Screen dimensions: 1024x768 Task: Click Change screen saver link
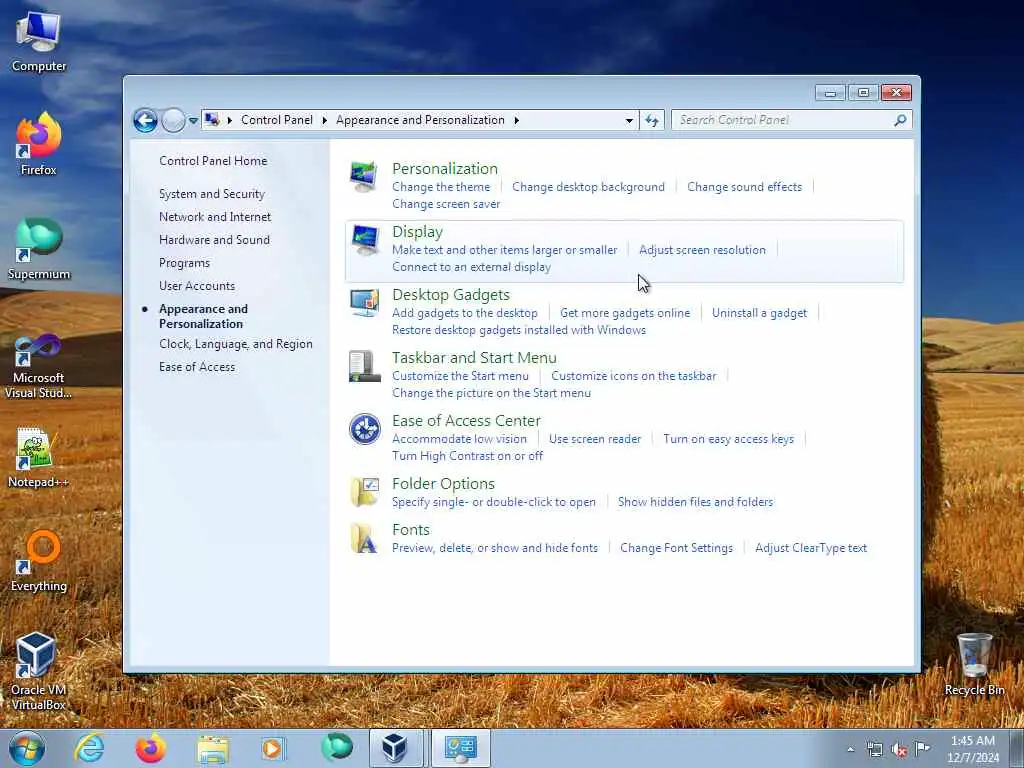(446, 204)
